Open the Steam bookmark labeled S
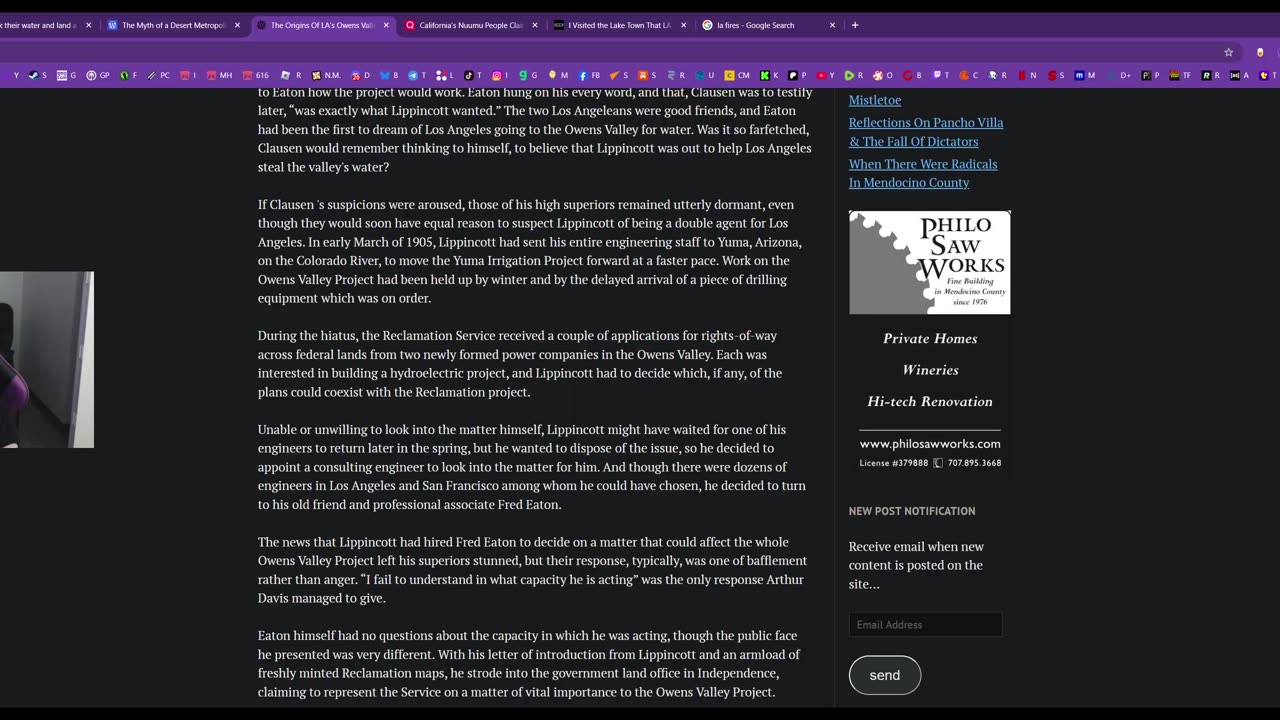This screenshot has height=720, width=1280. point(38,75)
